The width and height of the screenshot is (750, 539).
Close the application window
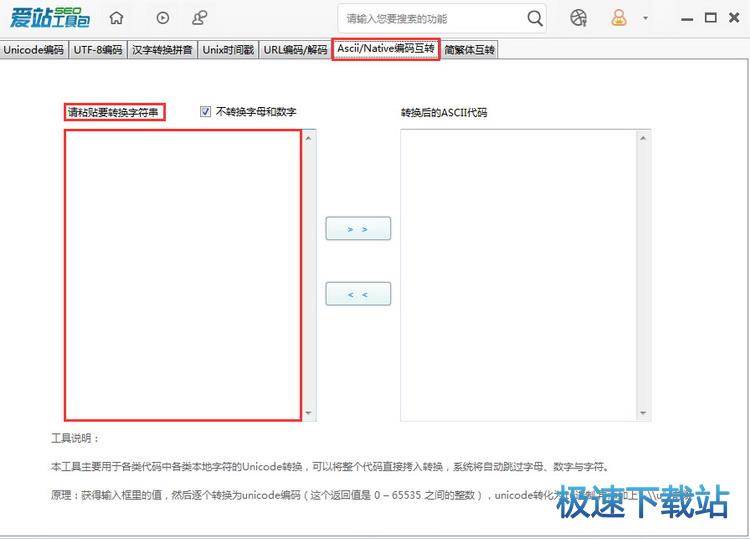click(734, 18)
